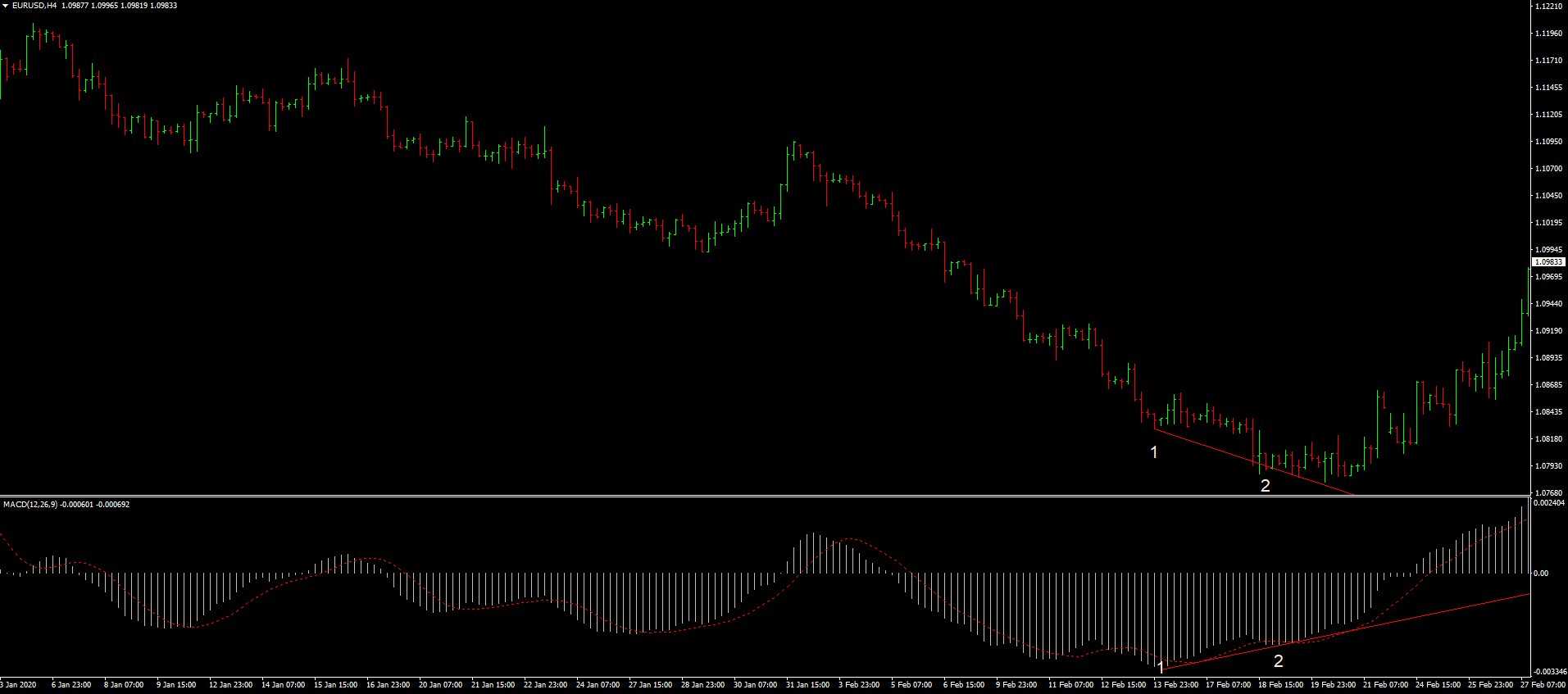Screen dimensions: 1568x694
Task: Click the 6 Jan 23:00 time axis label
Action: click(x=71, y=684)
